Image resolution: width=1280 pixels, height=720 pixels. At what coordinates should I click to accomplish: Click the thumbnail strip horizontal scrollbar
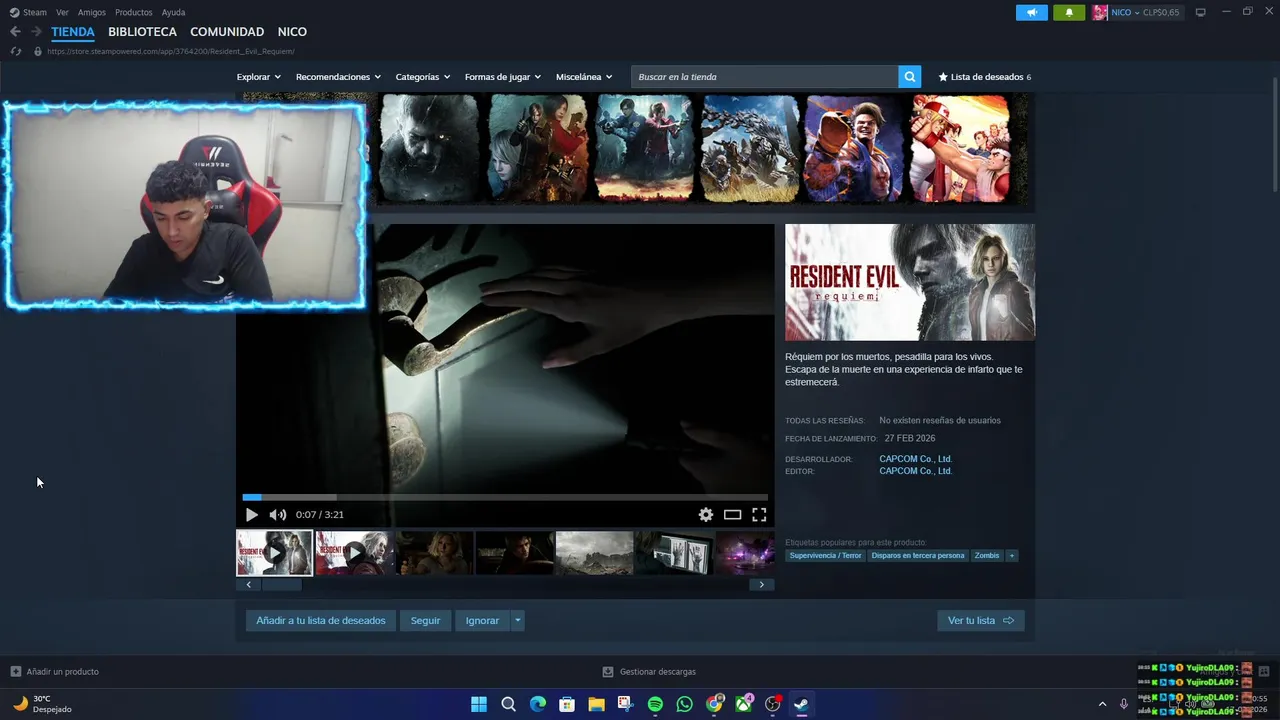click(281, 585)
